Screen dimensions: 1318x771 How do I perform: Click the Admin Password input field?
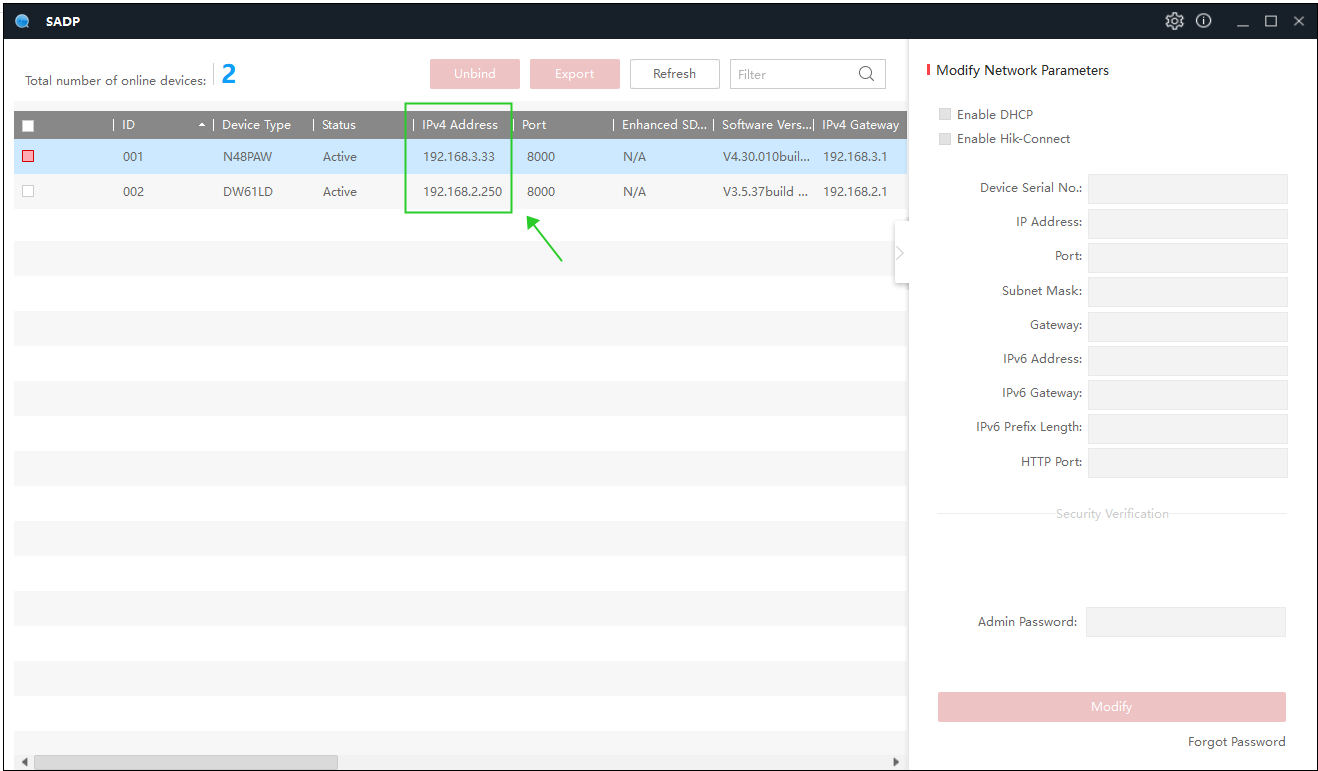[x=1185, y=622]
